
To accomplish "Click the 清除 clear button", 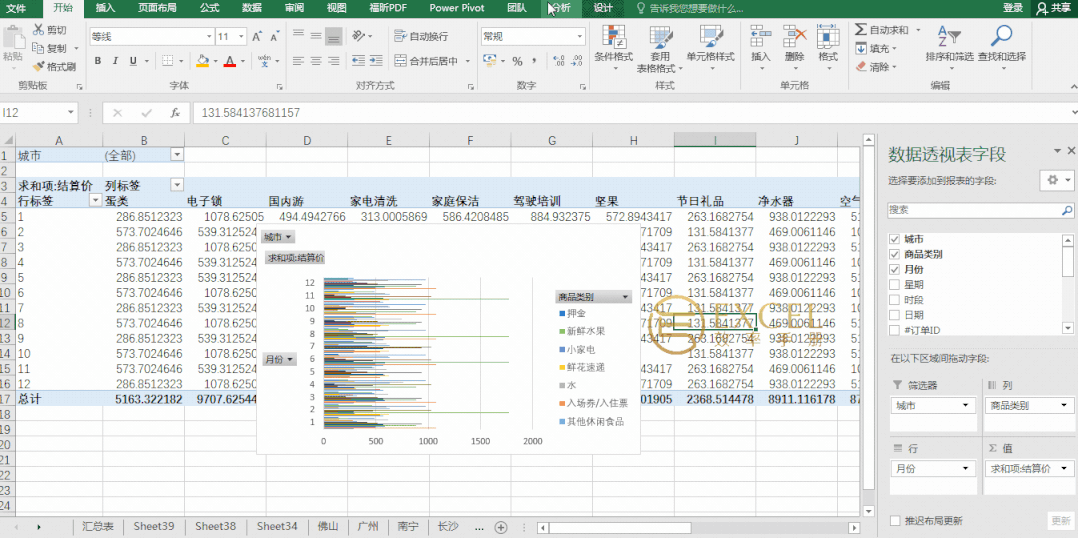I will tap(874, 67).
